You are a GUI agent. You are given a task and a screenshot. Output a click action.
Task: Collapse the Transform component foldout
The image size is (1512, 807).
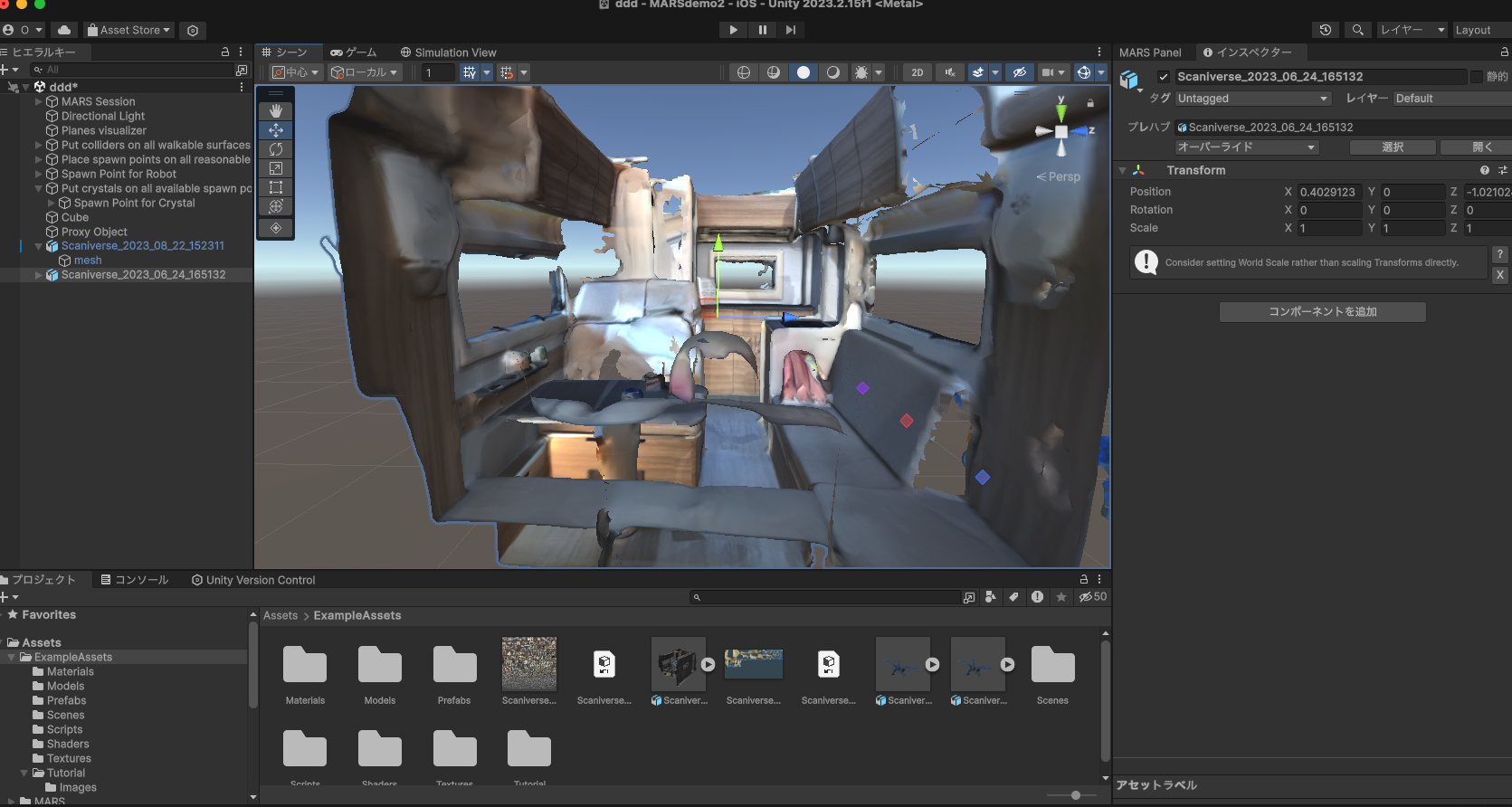tap(1122, 170)
